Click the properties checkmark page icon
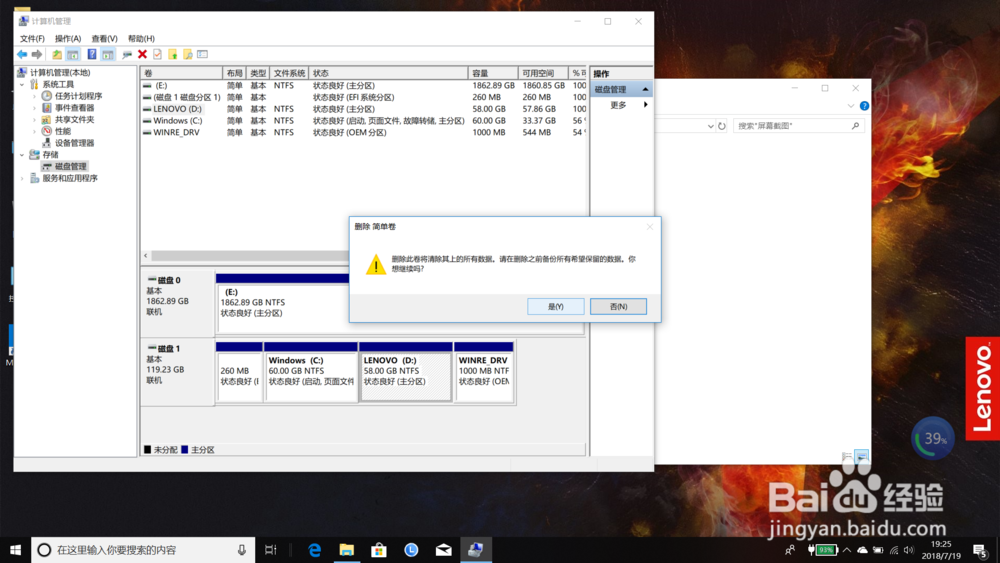Image resolution: width=1000 pixels, height=563 pixels. [x=158, y=55]
